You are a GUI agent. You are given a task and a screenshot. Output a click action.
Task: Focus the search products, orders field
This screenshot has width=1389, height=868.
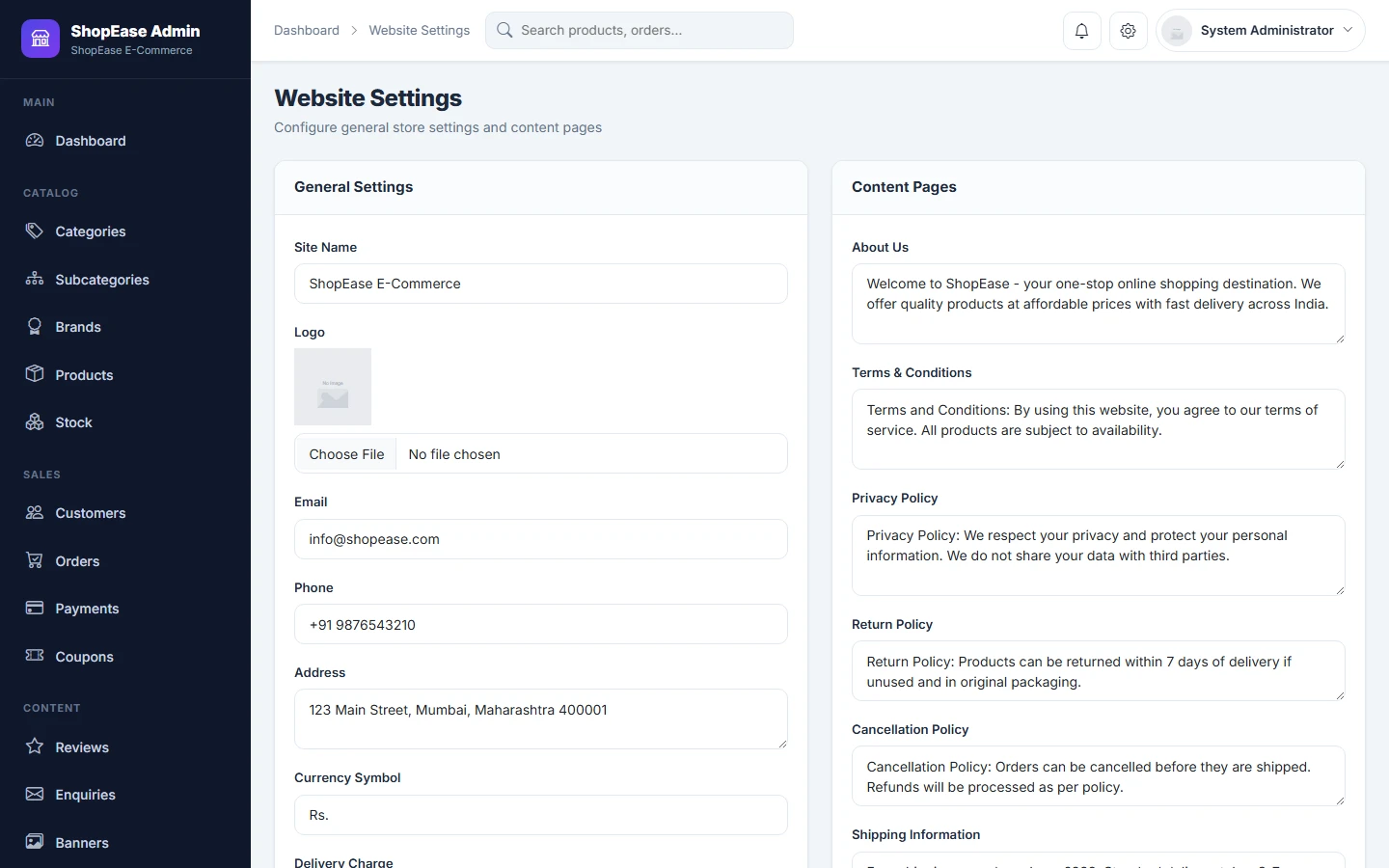click(640, 31)
